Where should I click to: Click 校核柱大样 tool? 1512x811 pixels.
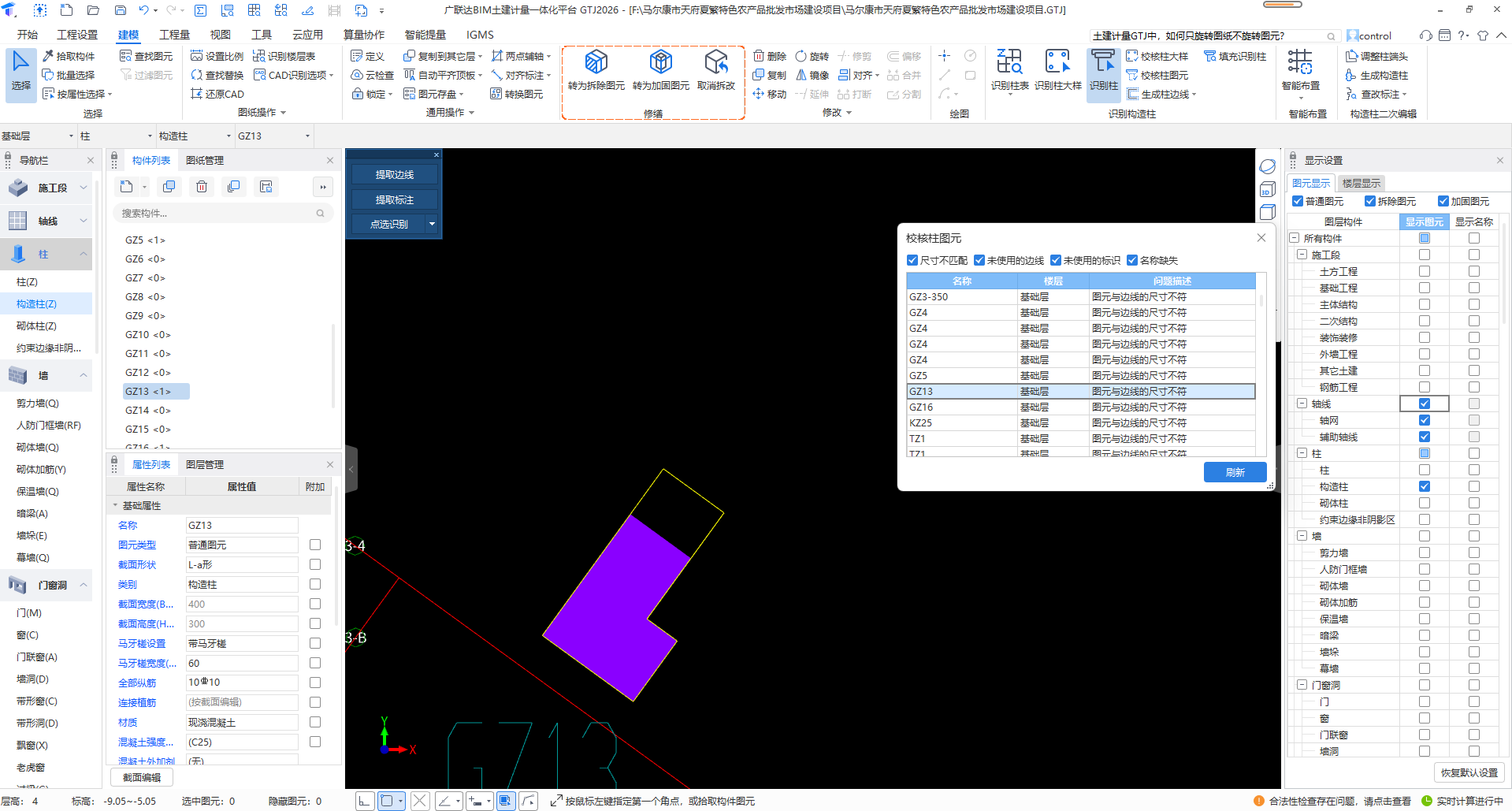1157,56
